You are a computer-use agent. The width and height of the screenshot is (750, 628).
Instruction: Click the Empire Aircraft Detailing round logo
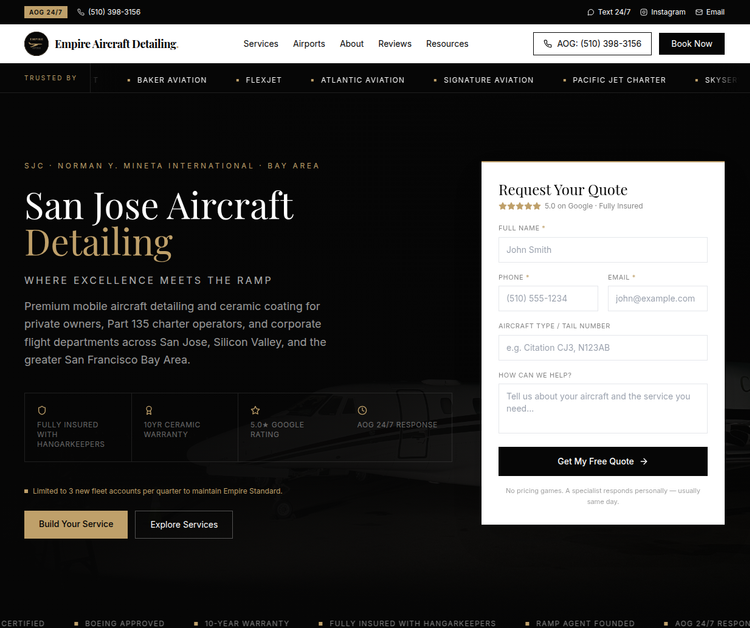point(36,44)
